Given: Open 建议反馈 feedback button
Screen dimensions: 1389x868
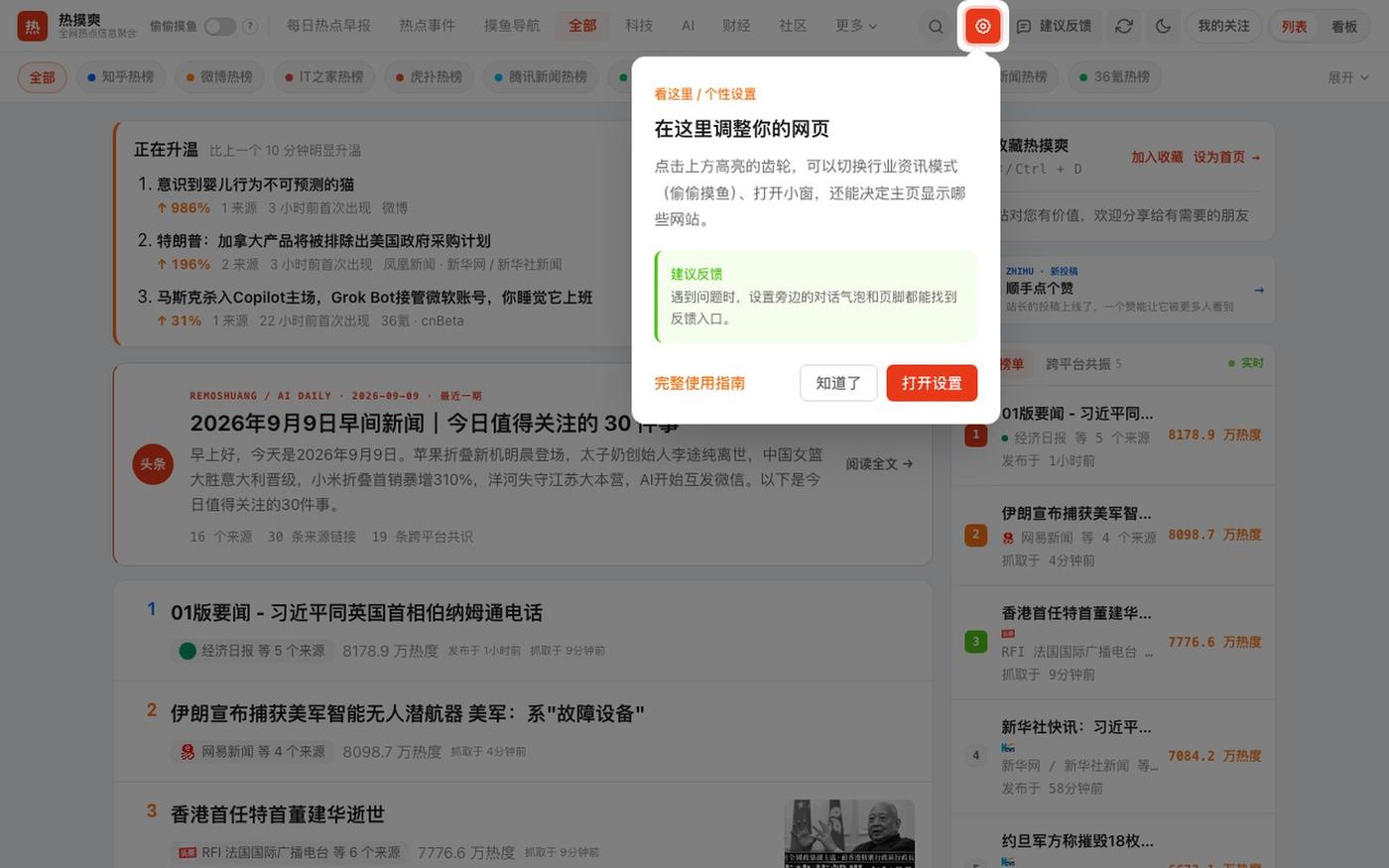Looking at the screenshot, I should [1054, 26].
